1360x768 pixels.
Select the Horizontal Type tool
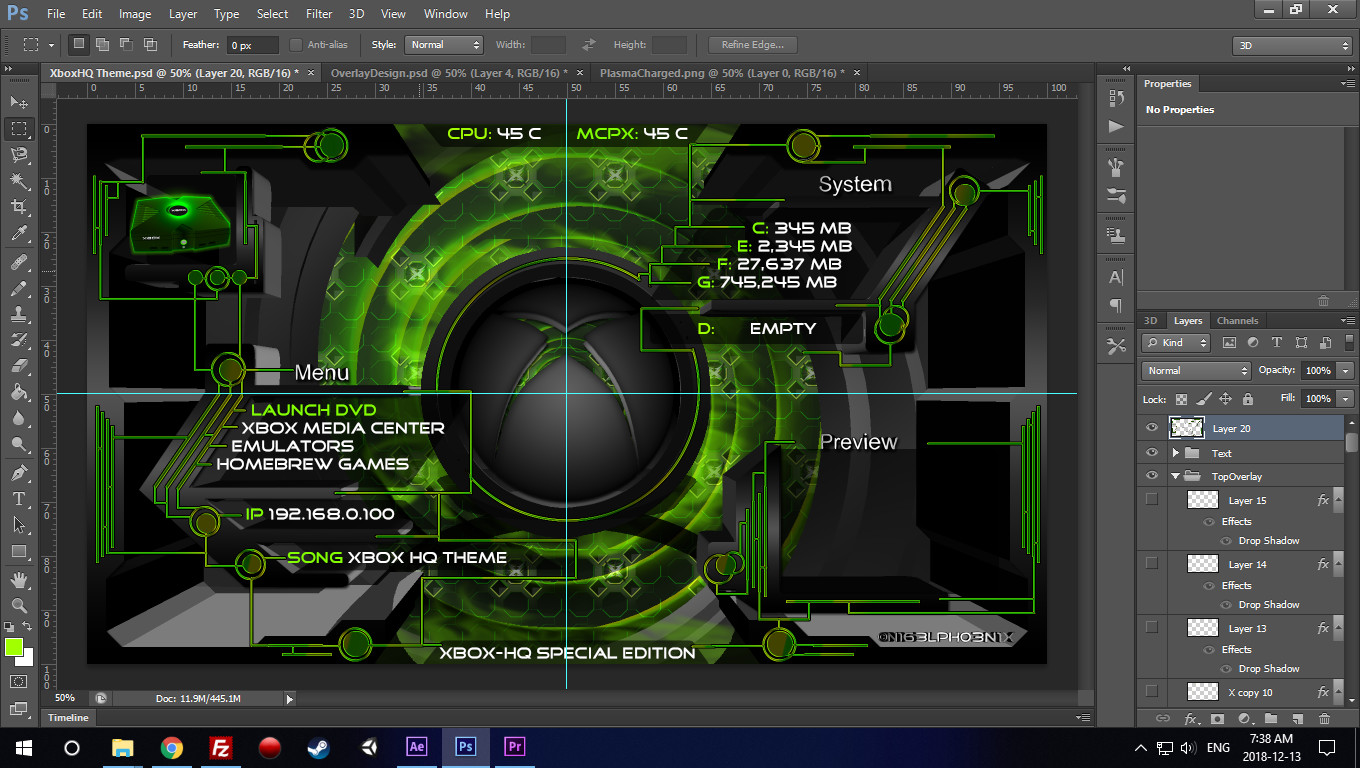coord(19,498)
